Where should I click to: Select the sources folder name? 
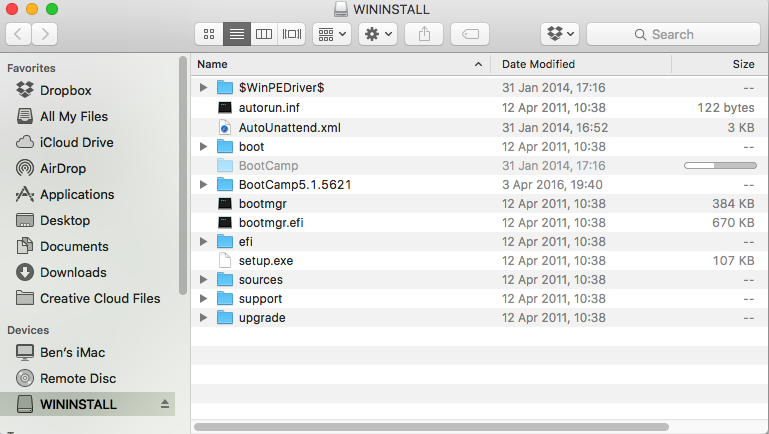click(260, 280)
